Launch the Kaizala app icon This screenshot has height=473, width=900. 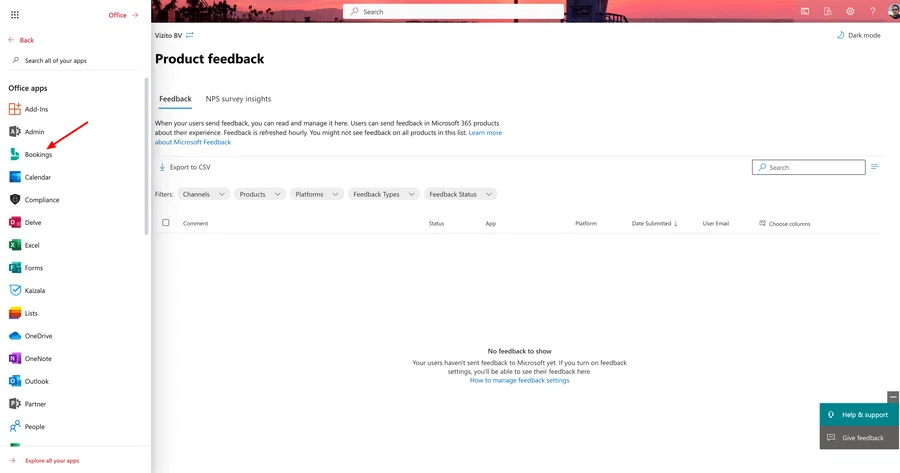[15, 290]
